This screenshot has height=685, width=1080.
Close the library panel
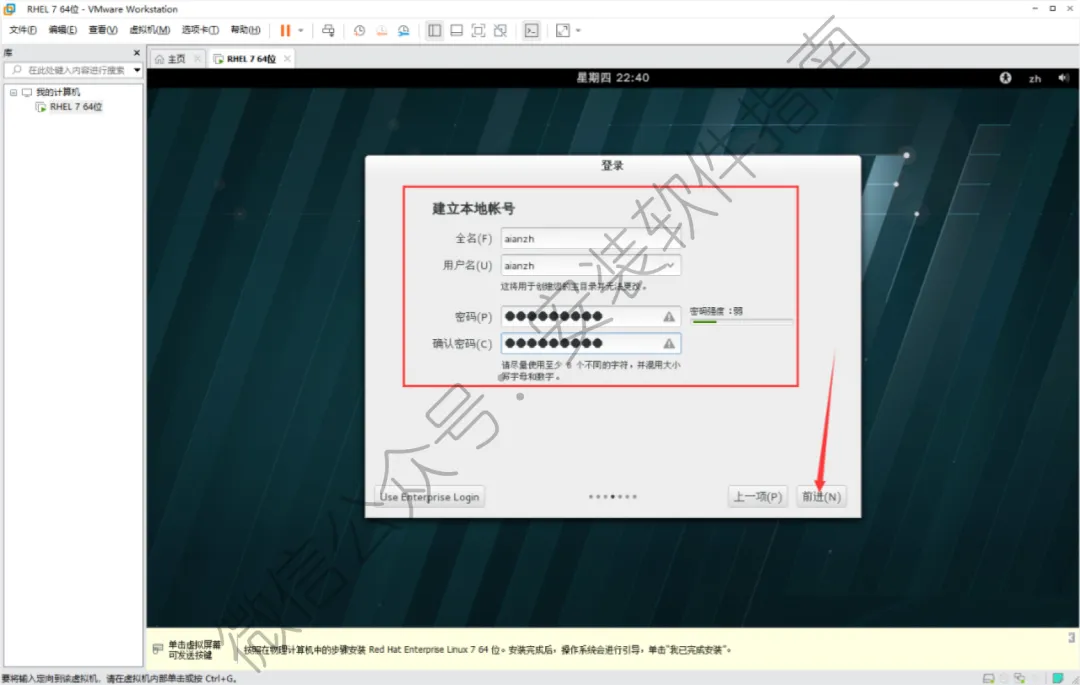[x=136, y=52]
